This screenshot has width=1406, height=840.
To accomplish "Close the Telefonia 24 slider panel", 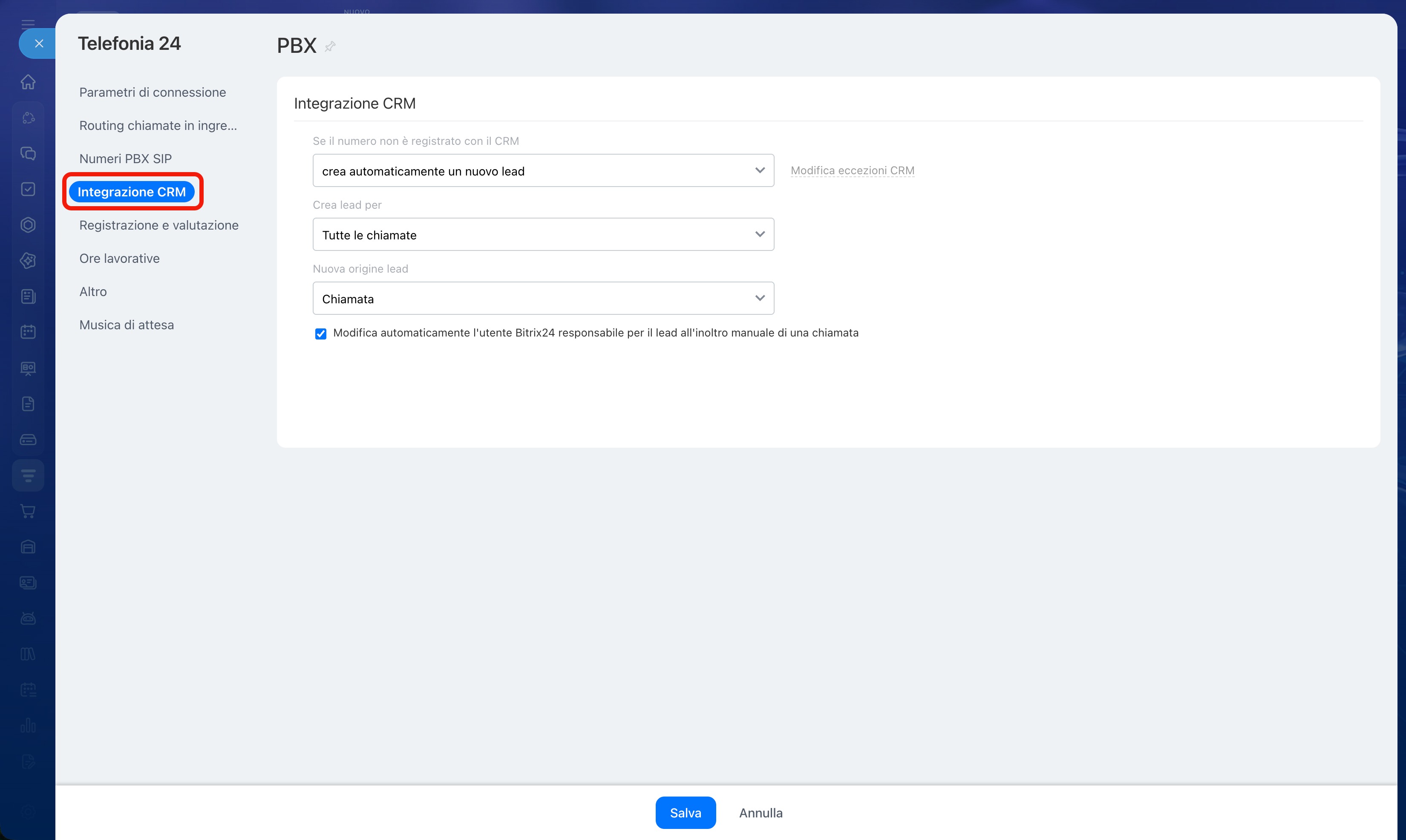I will [38, 43].
